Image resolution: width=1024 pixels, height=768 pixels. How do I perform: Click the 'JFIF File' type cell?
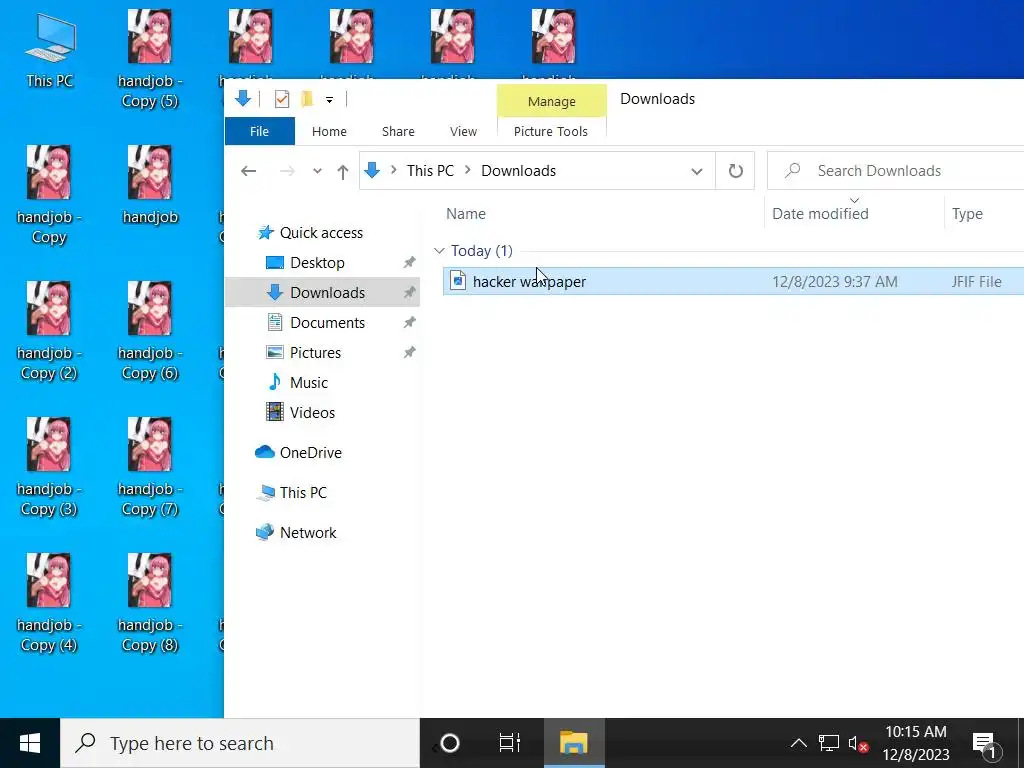976,281
